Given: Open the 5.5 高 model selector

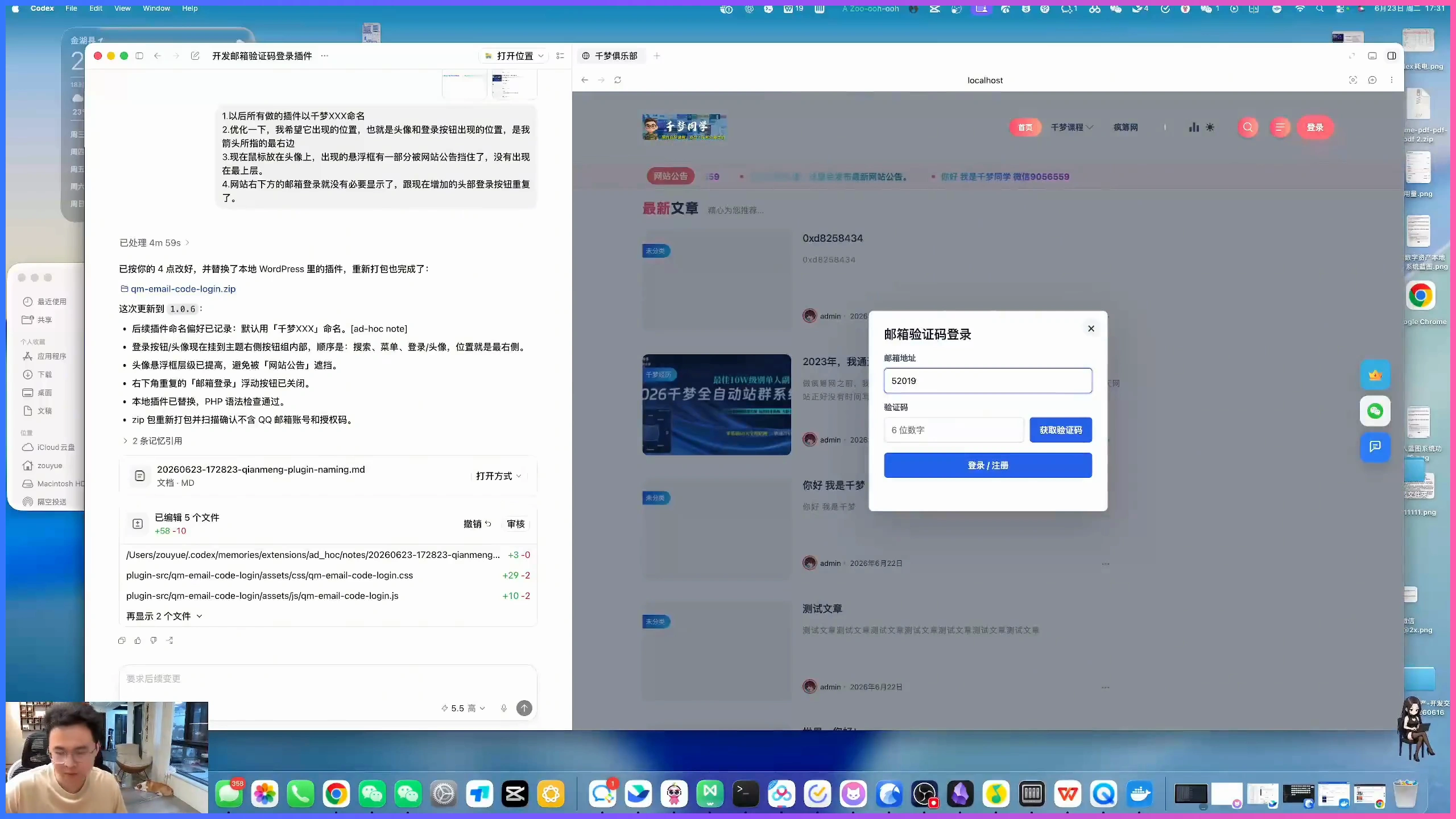Looking at the screenshot, I should pos(463,708).
